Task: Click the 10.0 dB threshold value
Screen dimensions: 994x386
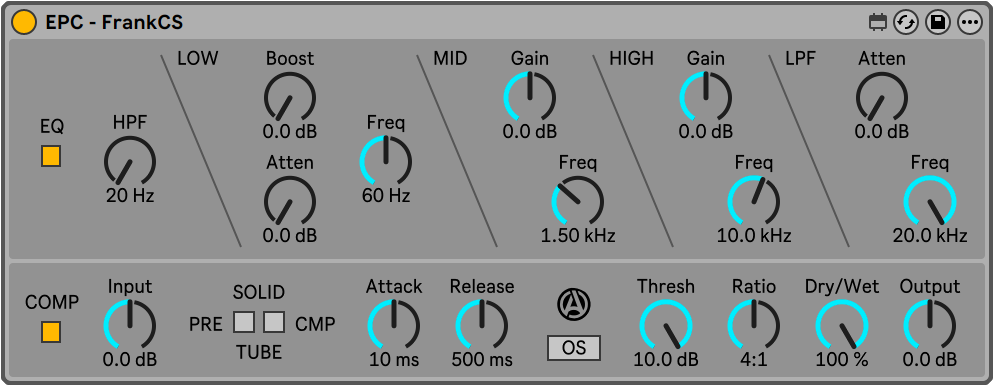Action: [666, 360]
